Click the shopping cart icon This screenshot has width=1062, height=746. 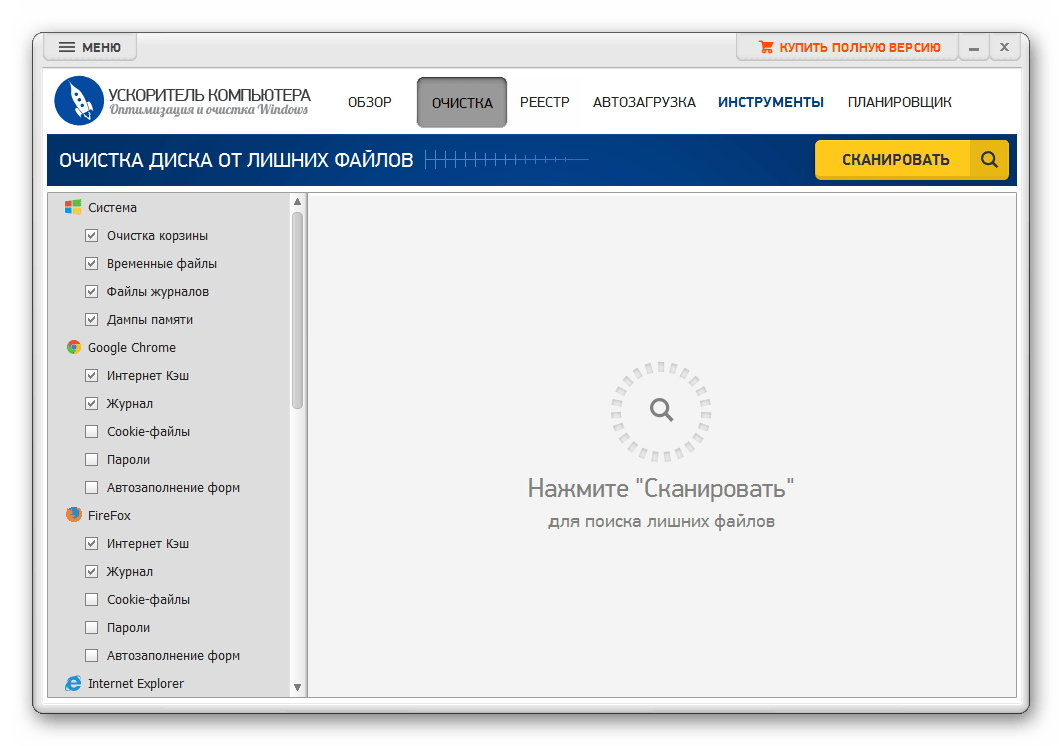tap(766, 47)
